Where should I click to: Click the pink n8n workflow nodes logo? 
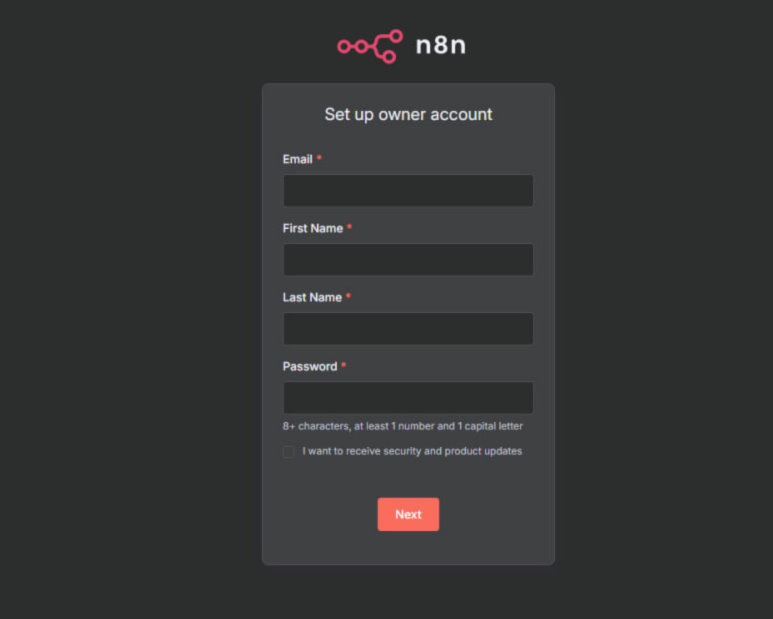pos(370,46)
